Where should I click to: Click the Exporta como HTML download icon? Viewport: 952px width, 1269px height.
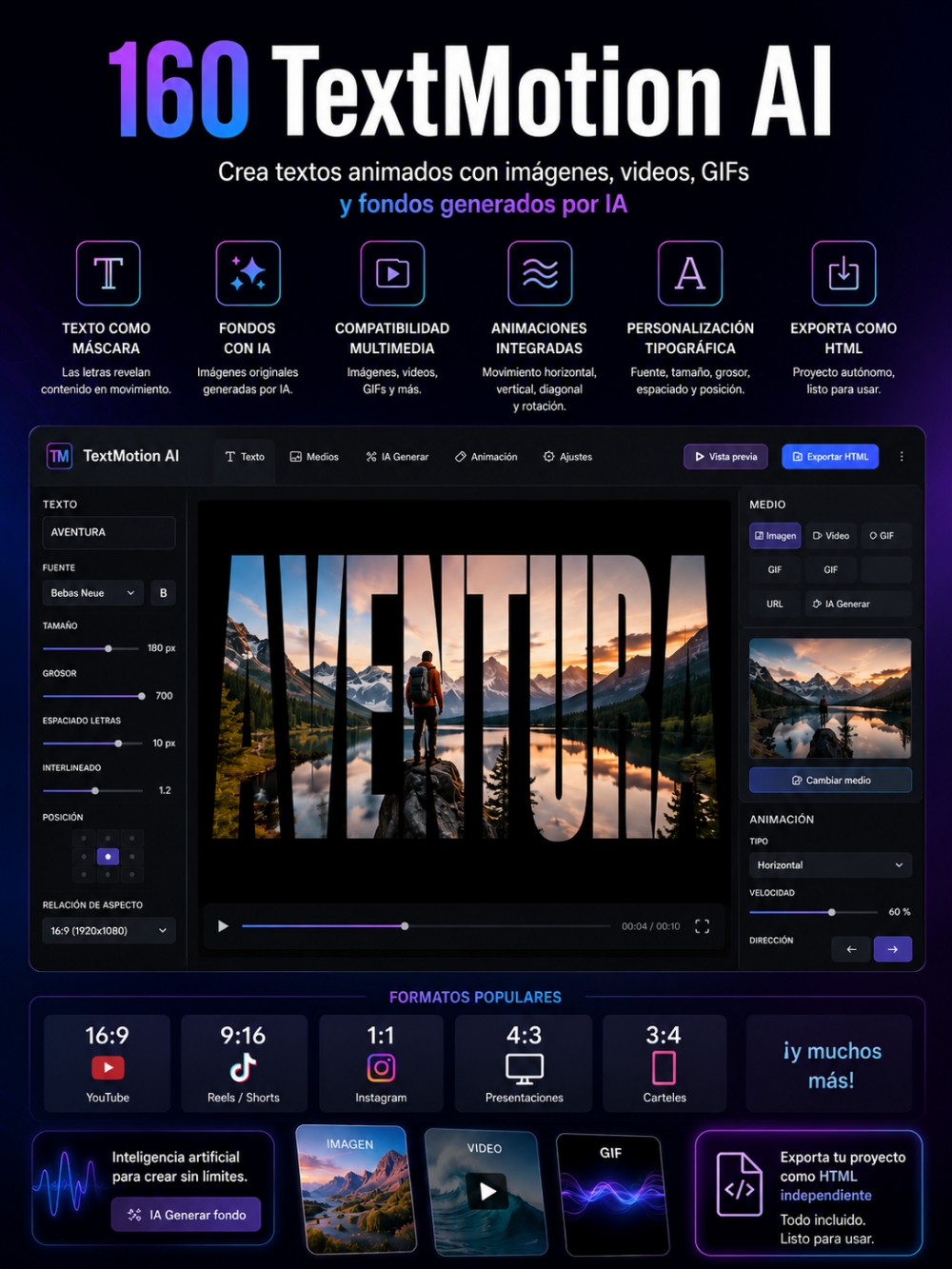tap(843, 273)
